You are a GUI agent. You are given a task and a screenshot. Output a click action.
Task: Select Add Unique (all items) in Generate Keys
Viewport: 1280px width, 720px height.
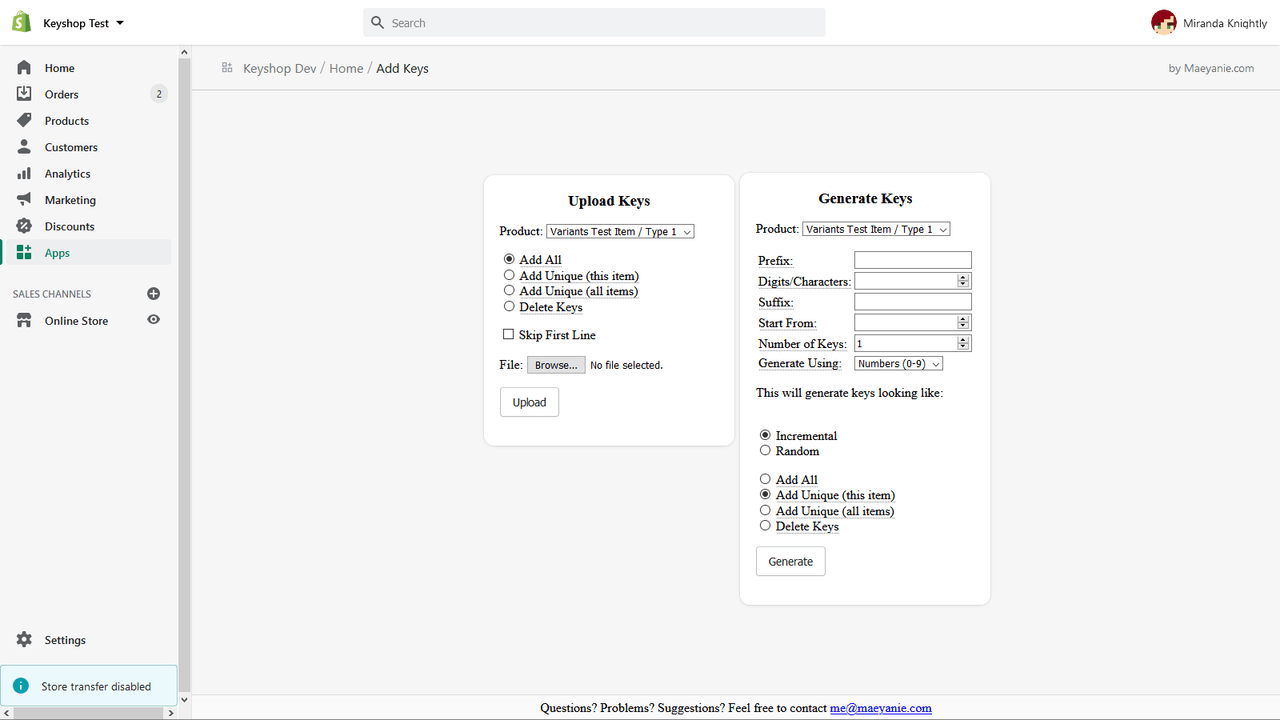(x=765, y=510)
